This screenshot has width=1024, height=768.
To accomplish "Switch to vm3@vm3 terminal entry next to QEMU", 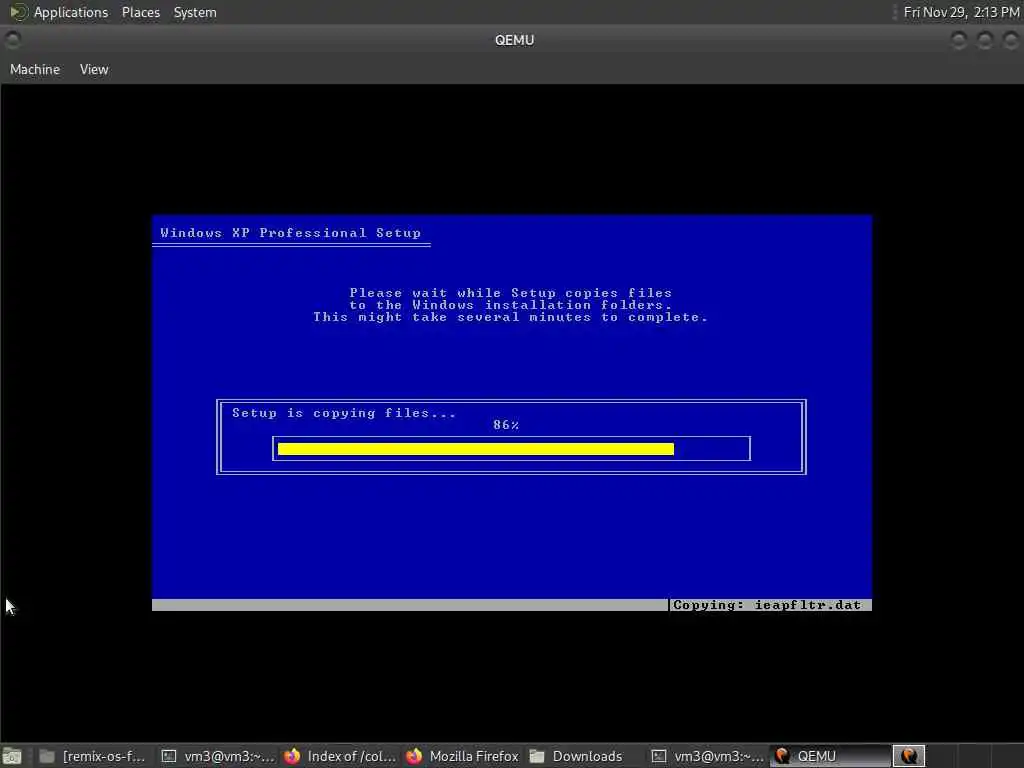I will tap(708, 756).
